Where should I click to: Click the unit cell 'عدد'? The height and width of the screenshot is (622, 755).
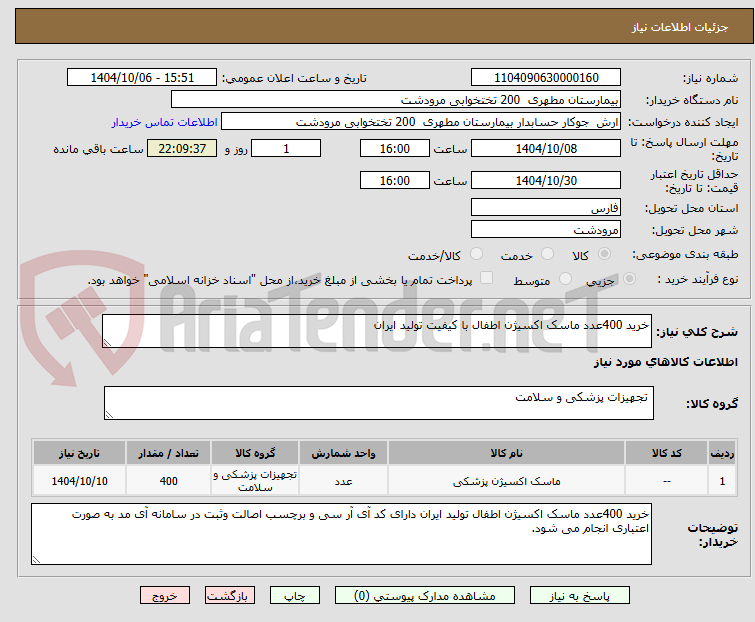tap(343, 480)
